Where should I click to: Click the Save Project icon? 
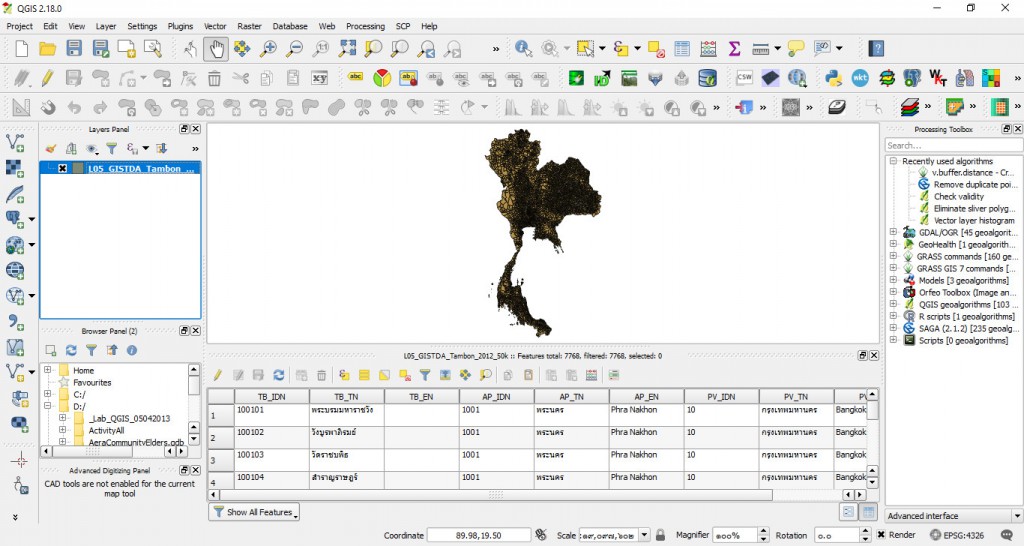tap(74, 48)
